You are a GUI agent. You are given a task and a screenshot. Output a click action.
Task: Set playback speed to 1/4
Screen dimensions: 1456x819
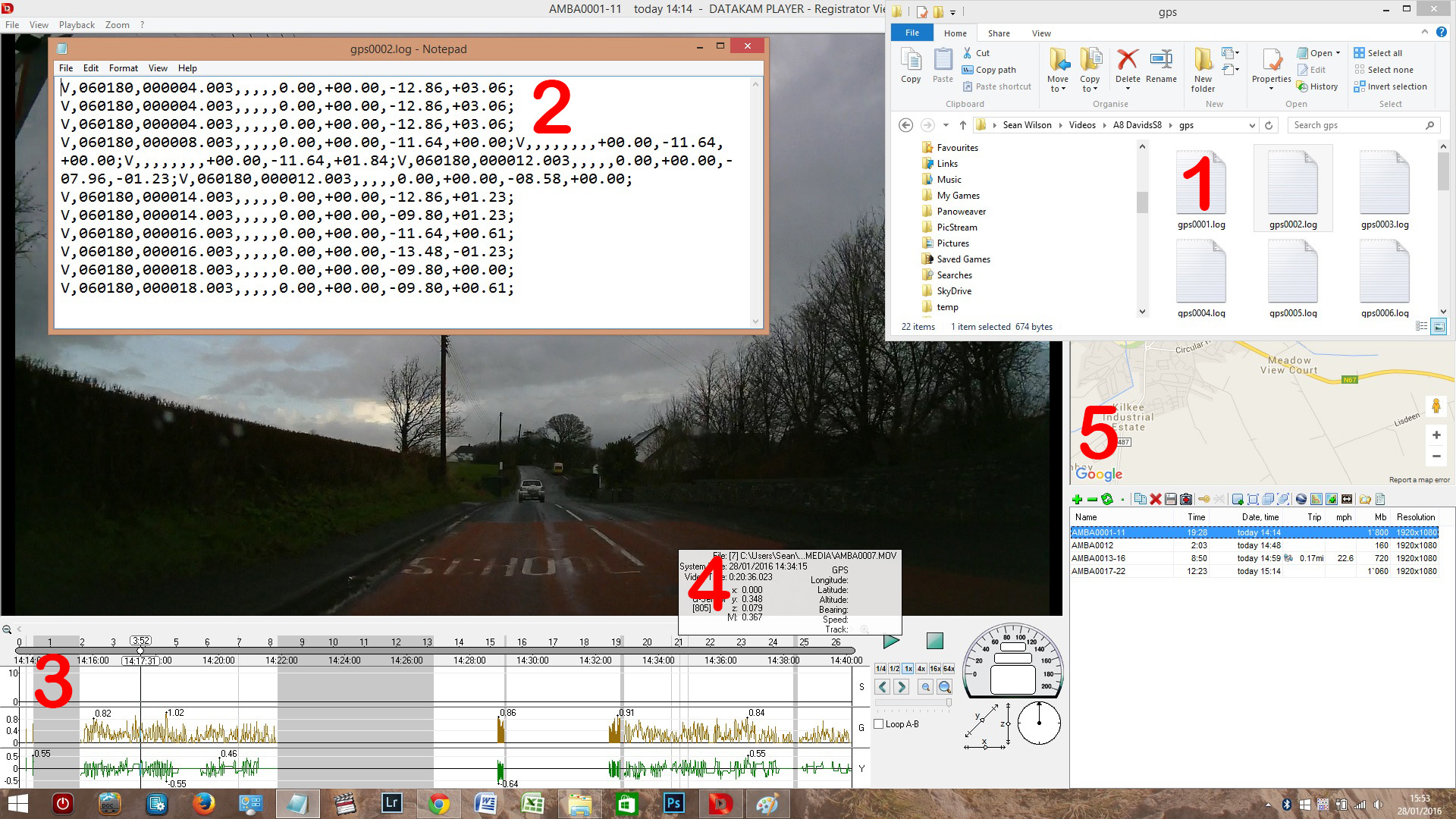pyautogui.click(x=880, y=669)
